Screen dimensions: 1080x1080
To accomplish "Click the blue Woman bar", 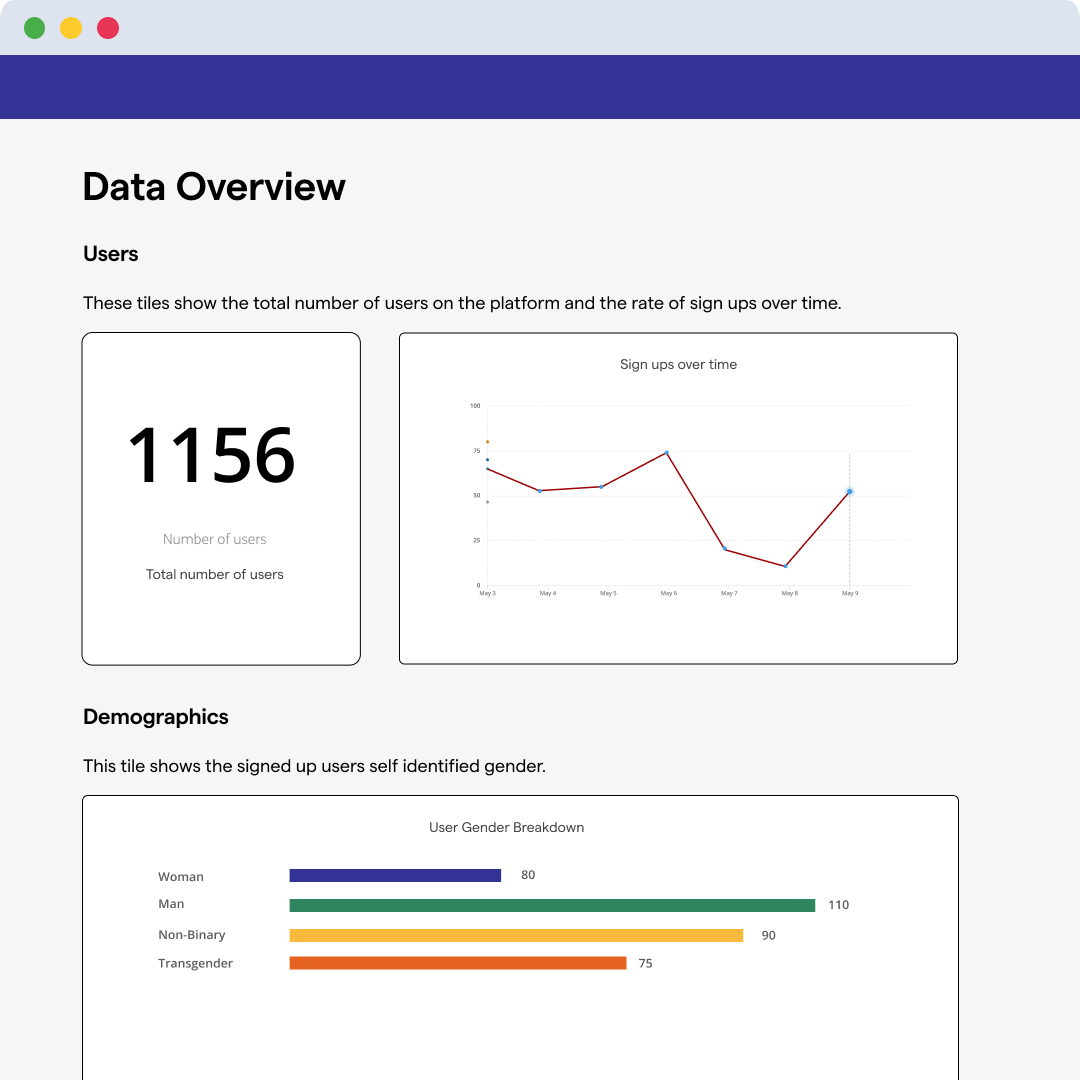I will coord(395,875).
